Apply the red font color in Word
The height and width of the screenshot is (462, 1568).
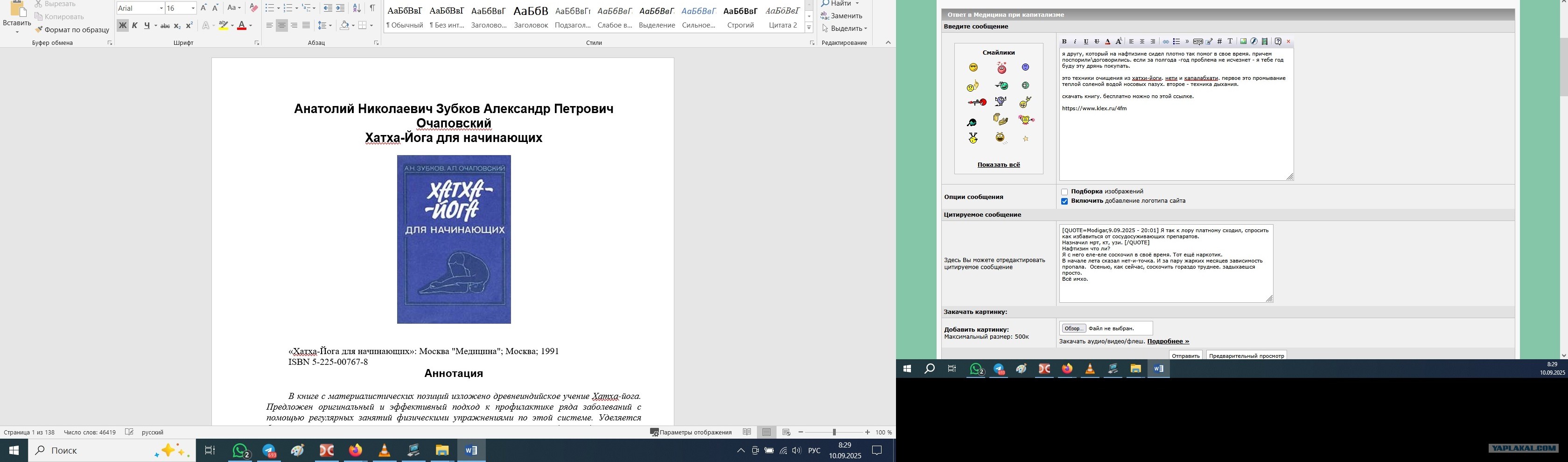pyautogui.click(x=242, y=26)
